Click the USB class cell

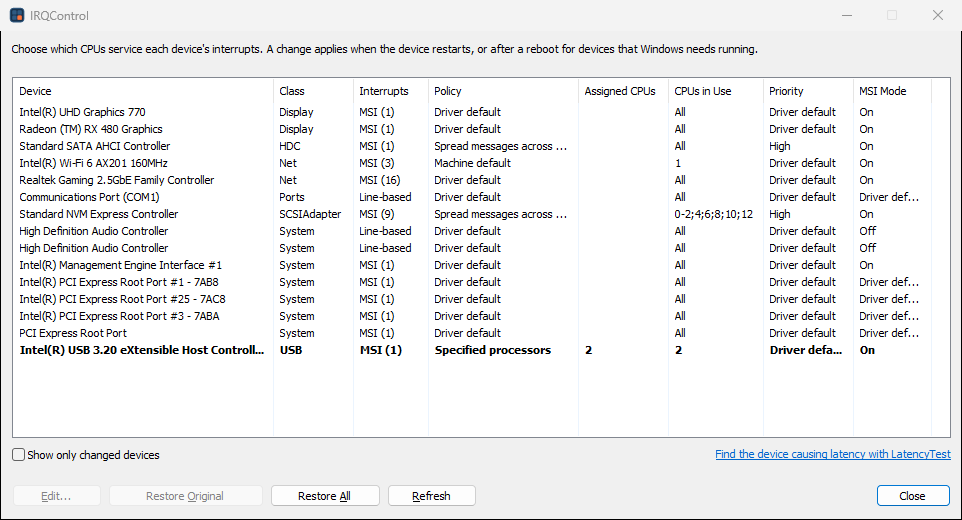(291, 350)
